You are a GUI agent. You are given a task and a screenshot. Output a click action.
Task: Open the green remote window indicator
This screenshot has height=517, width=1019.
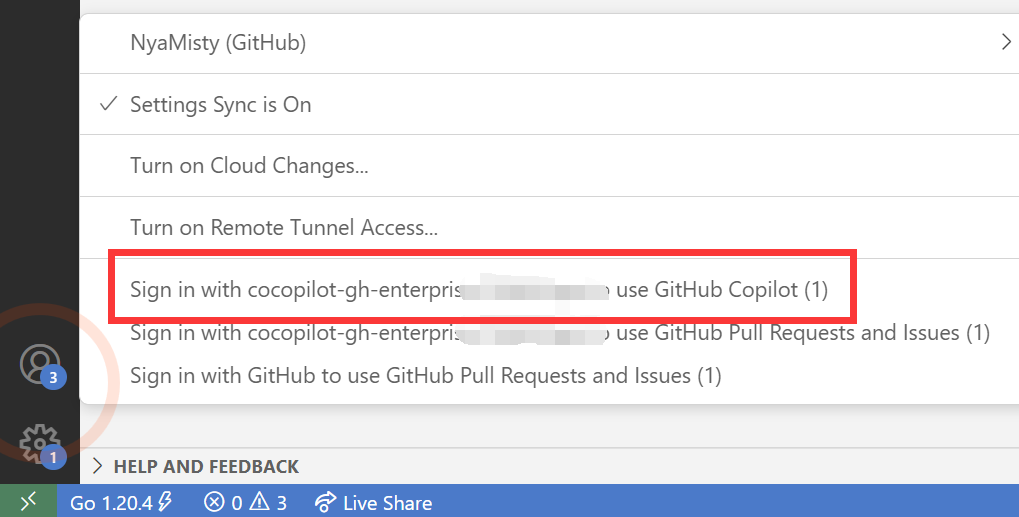[28, 501]
